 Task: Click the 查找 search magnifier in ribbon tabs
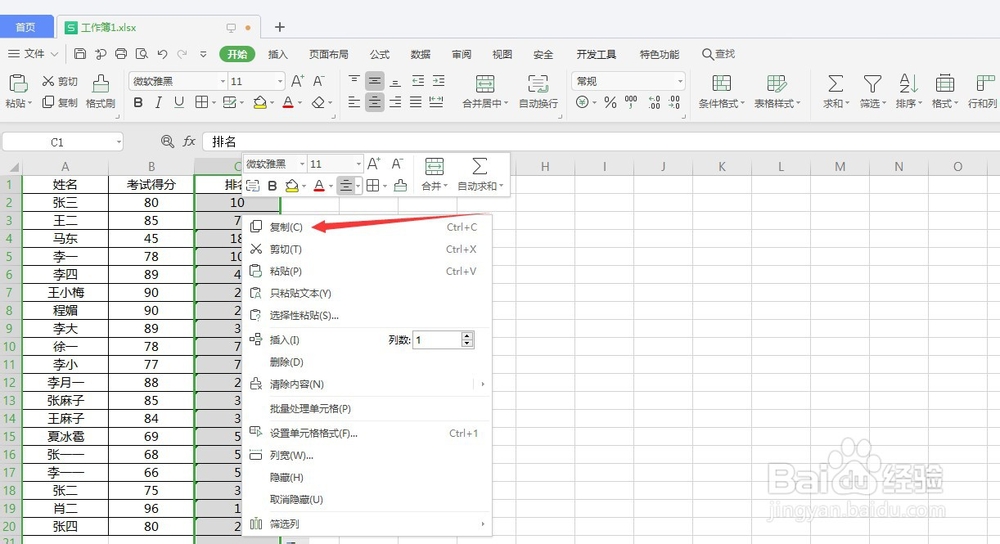(707, 54)
